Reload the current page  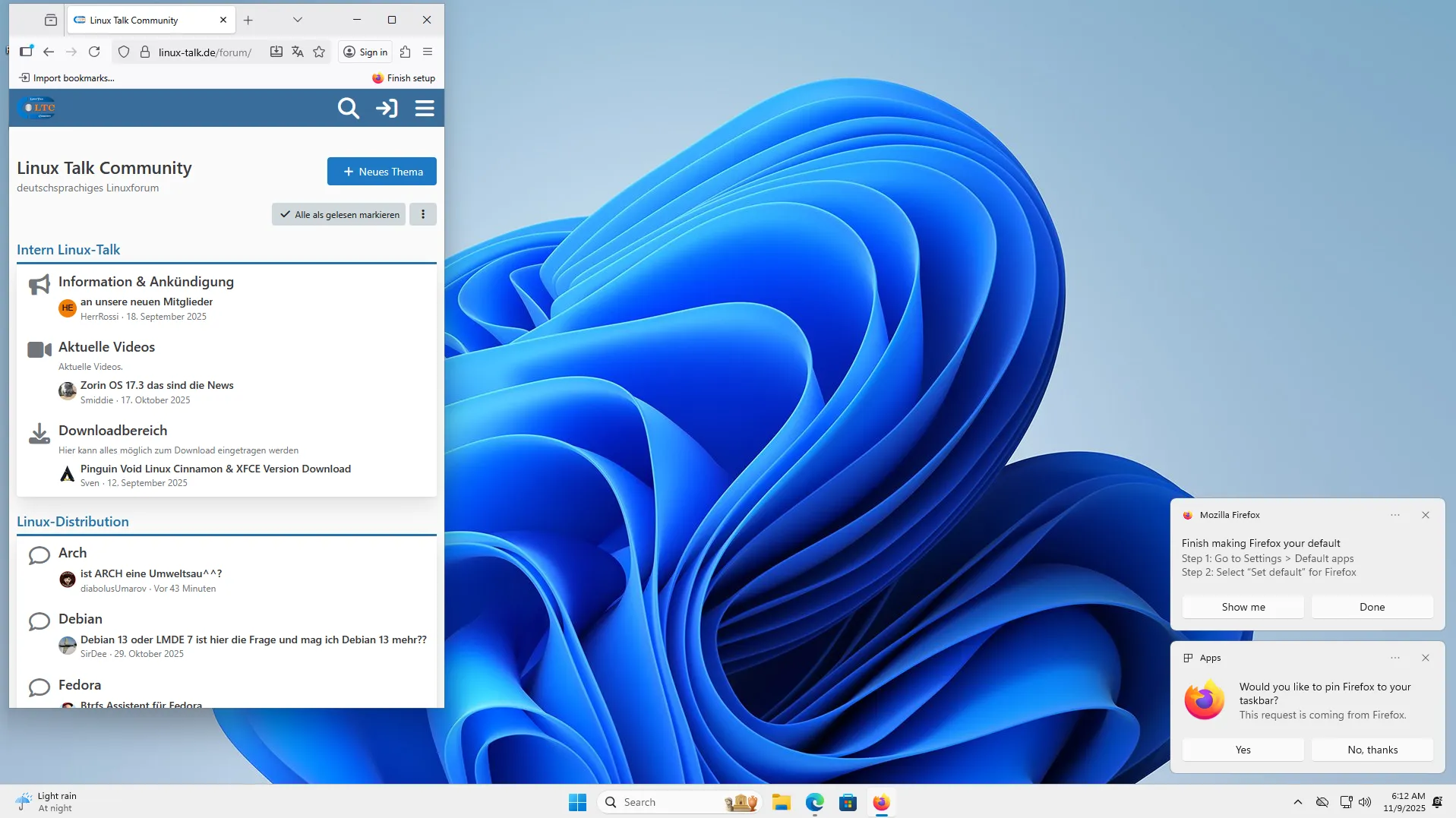click(94, 52)
